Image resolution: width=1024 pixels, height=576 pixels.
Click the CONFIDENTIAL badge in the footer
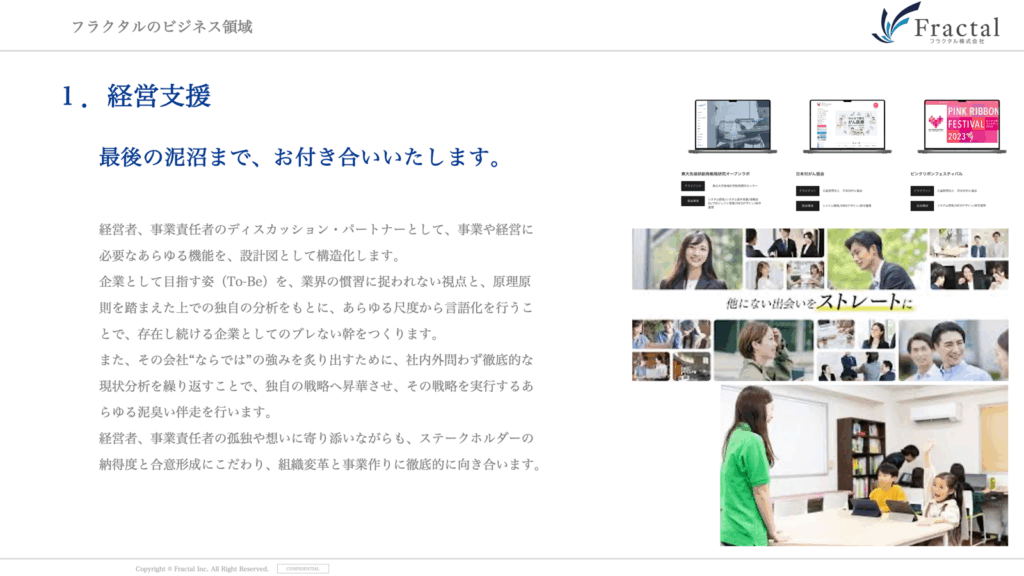click(x=302, y=569)
